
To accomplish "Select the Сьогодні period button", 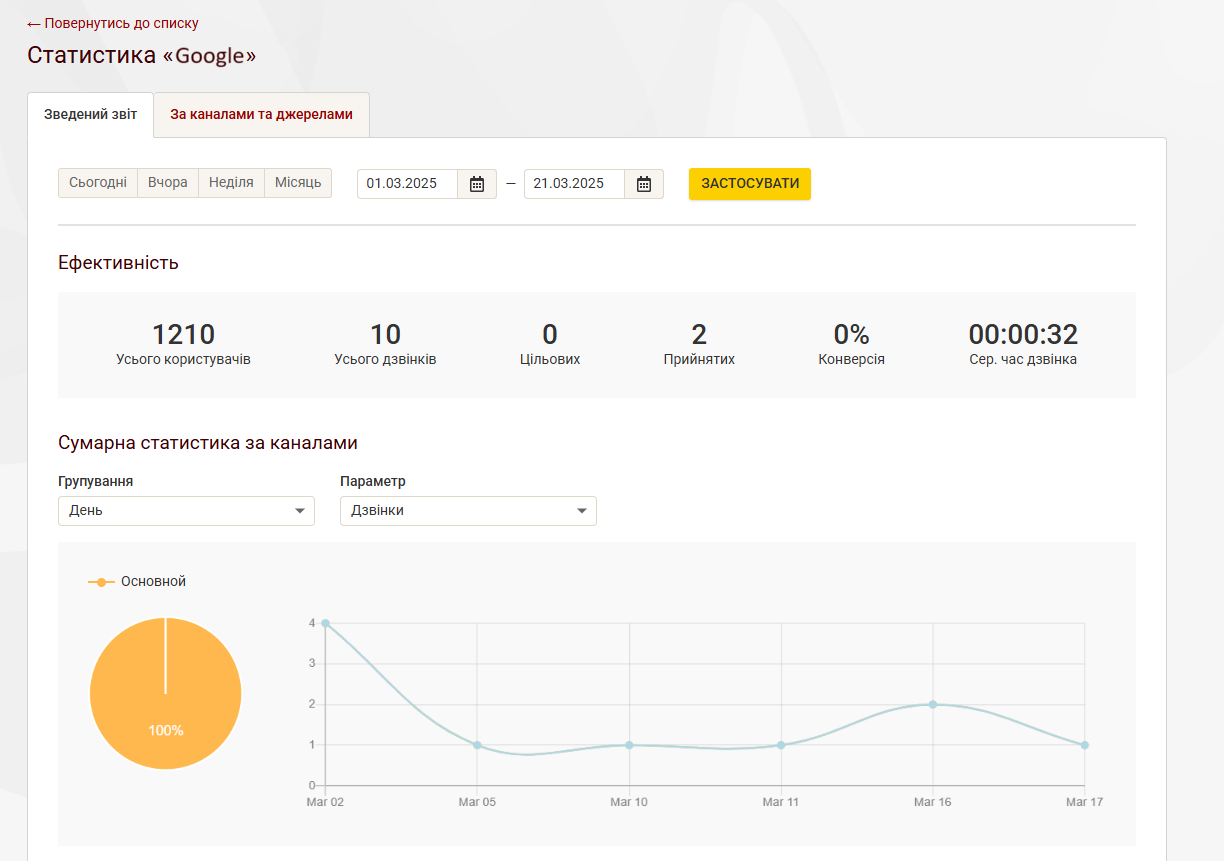I will (x=98, y=183).
